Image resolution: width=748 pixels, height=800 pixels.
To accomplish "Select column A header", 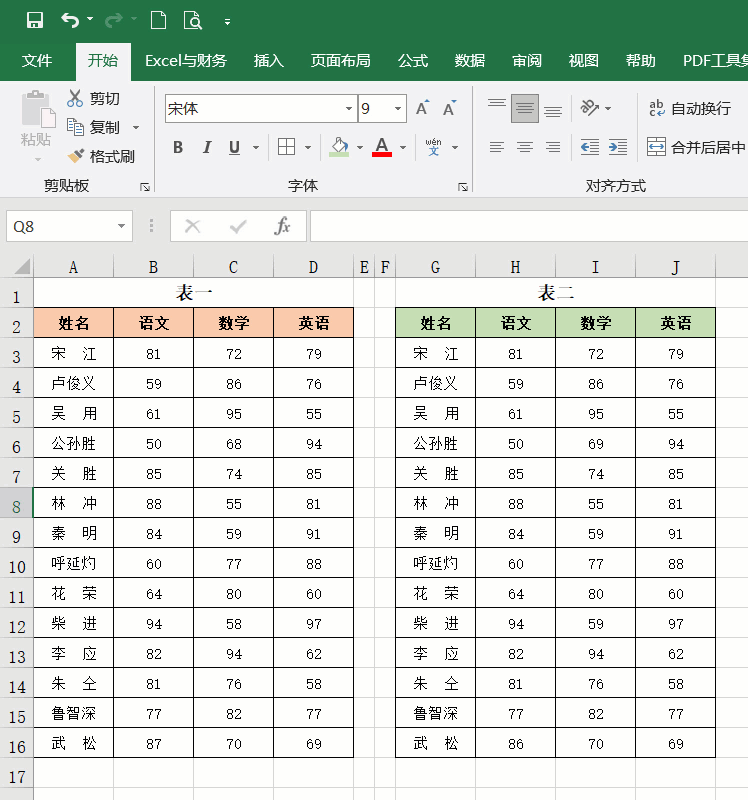I will (73, 267).
